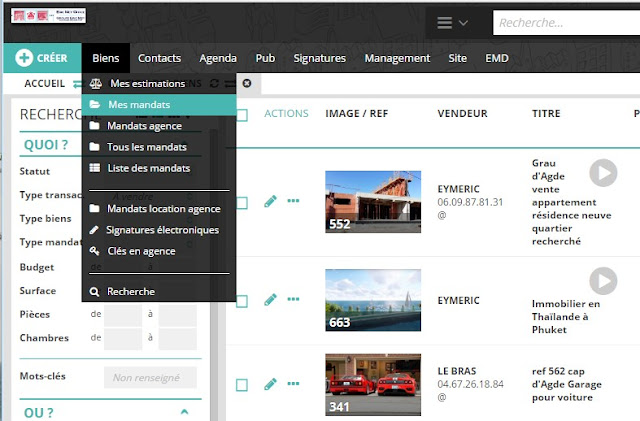This screenshot has height=421, width=640.
Task: Open the Signatures menu
Action: [320, 58]
